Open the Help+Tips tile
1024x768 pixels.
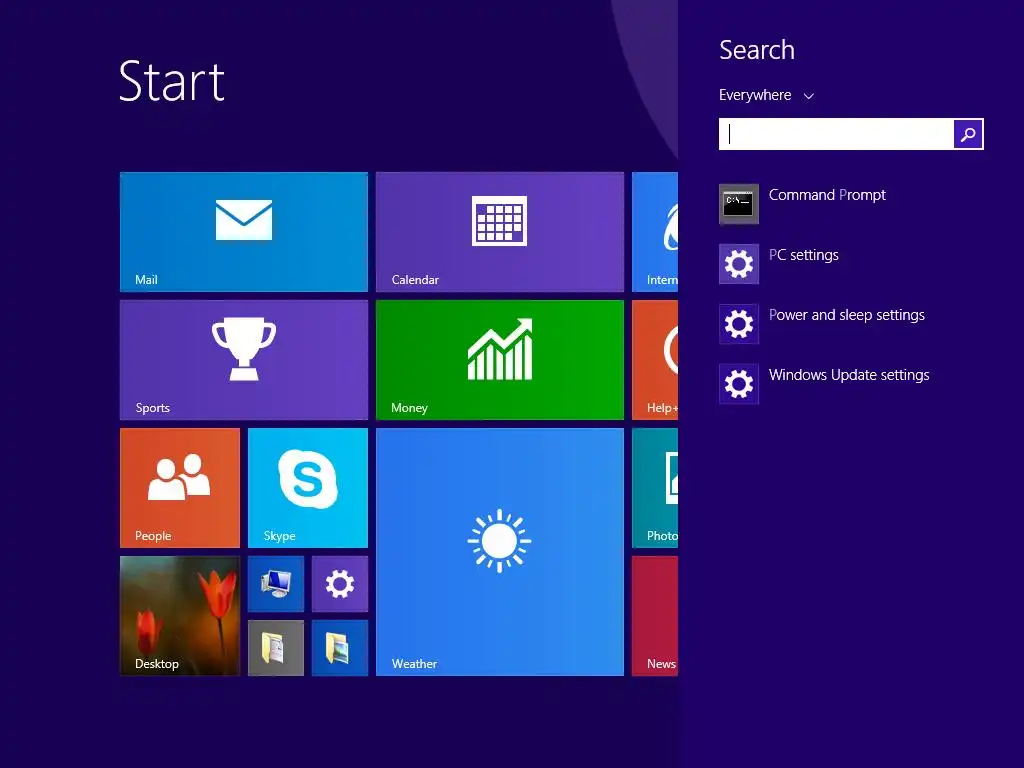(x=655, y=360)
